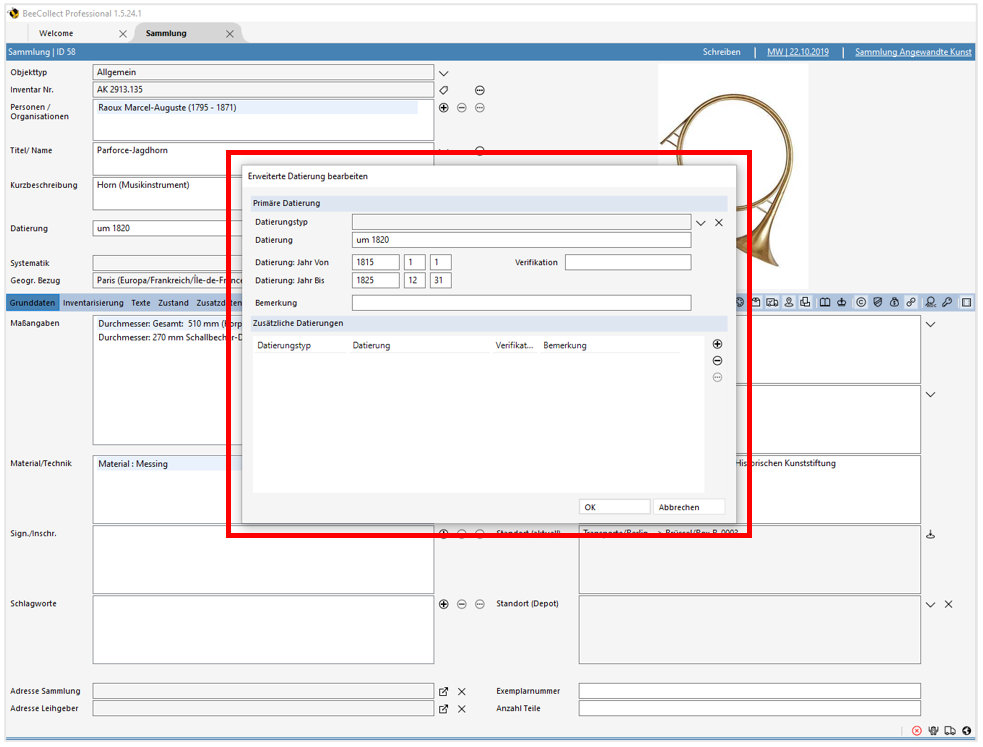
Task: Click the tag icon next to Inventar Nr.
Action: [x=444, y=90]
